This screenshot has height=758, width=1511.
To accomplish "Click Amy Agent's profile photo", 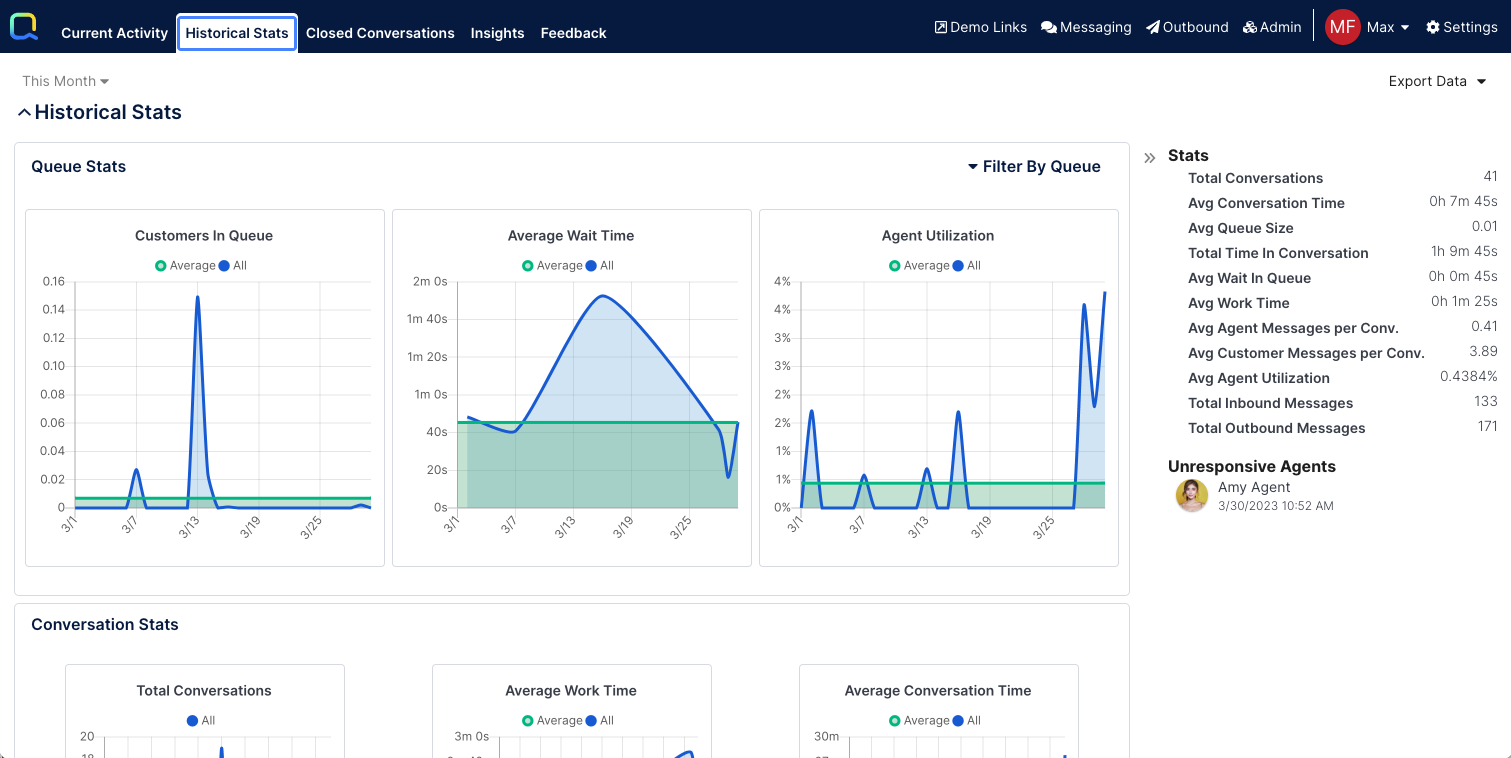I will [1192, 495].
